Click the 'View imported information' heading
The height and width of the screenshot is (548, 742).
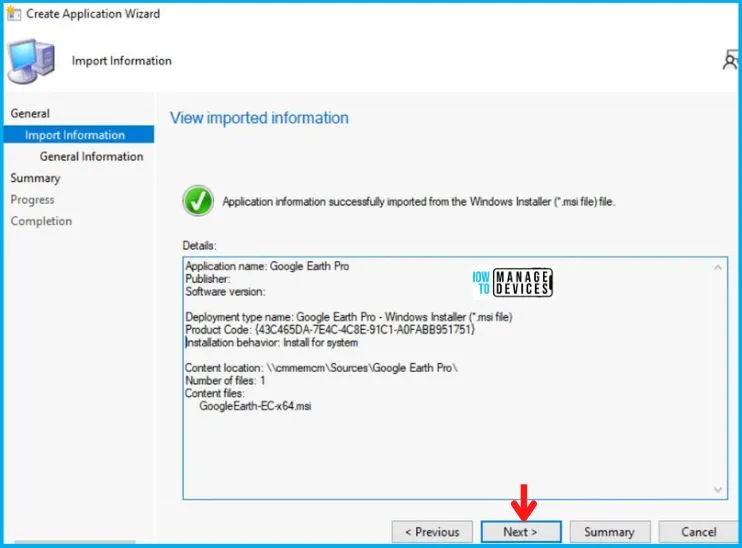(259, 118)
